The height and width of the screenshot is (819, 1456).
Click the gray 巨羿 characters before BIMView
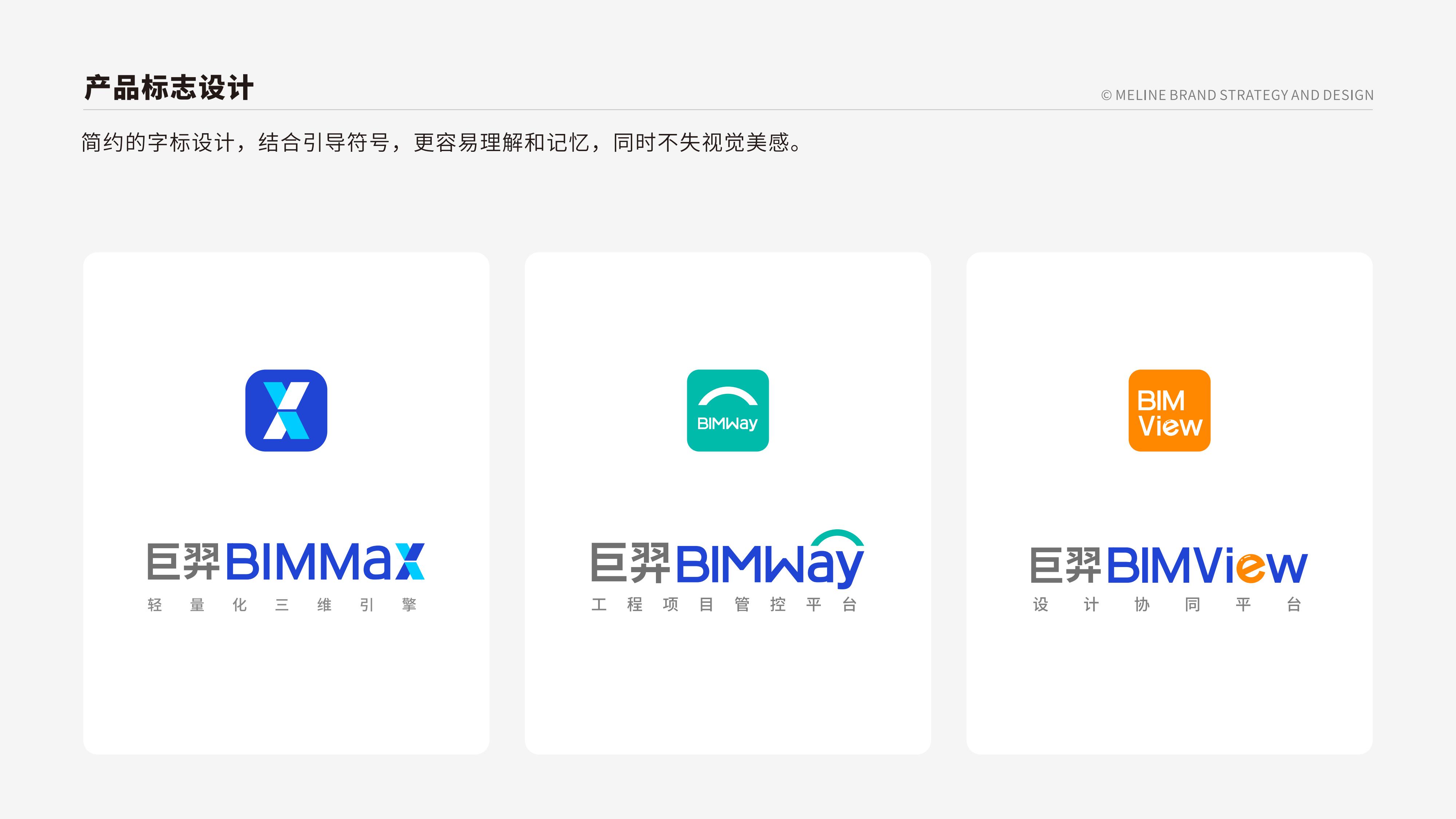pyautogui.click(x=1065, y=565)
